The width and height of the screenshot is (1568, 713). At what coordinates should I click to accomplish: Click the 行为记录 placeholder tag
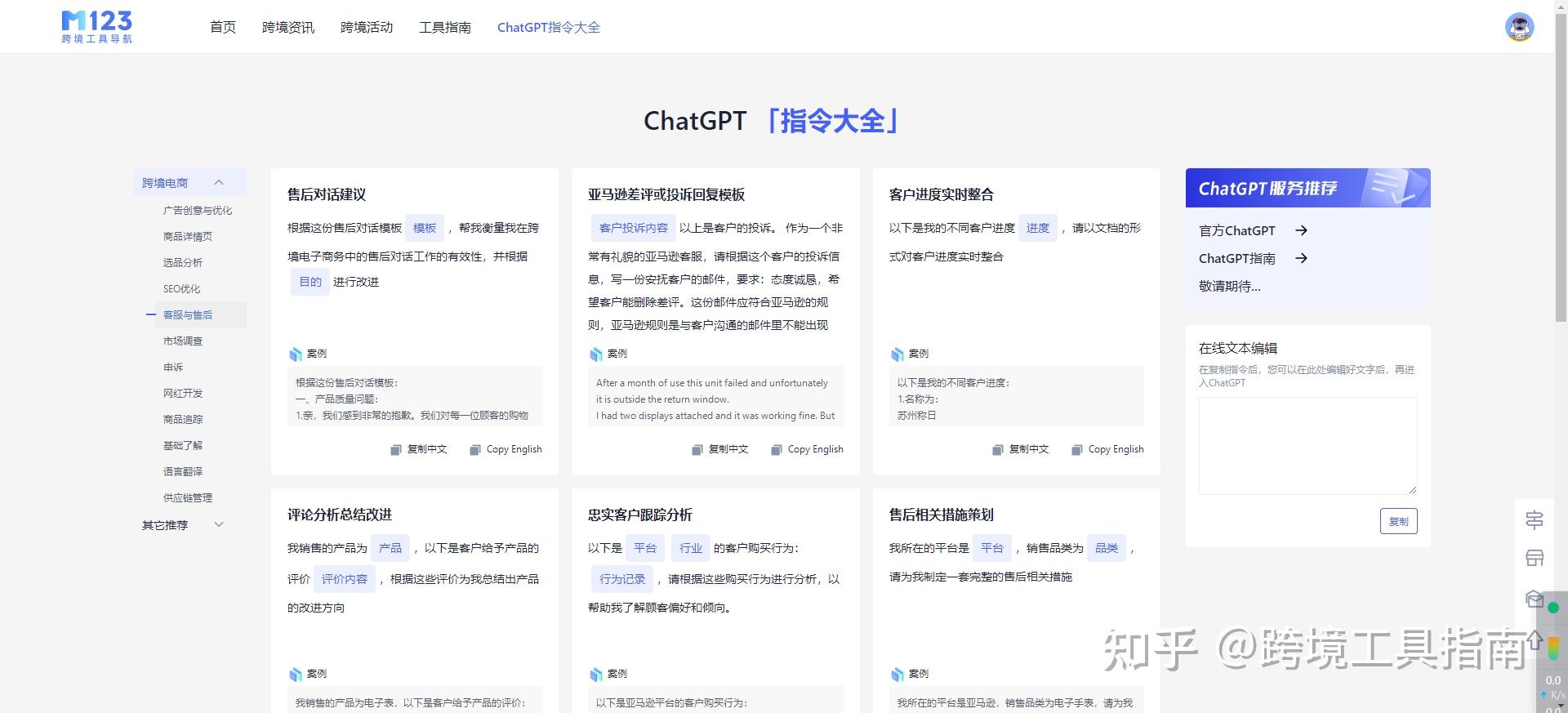(622, 579)
